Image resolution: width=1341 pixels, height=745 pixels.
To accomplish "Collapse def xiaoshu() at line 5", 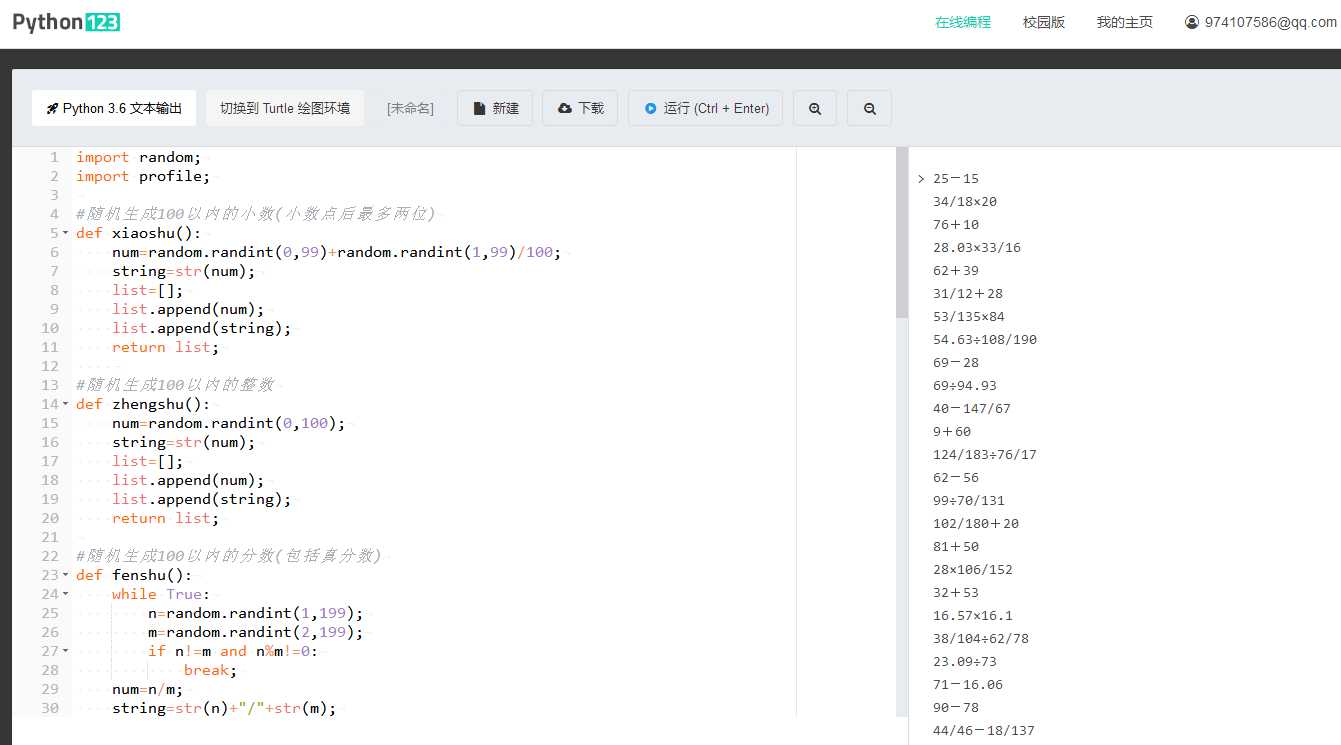I will (x=65, y=233).
